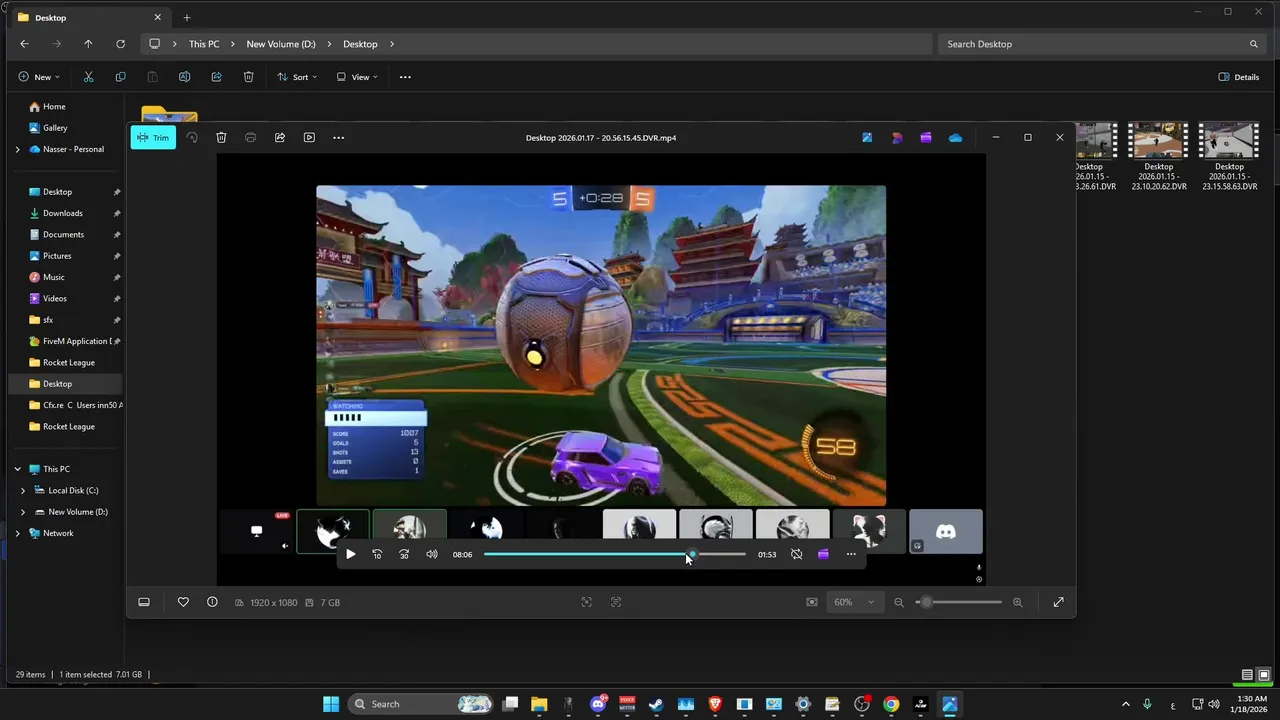Click New Volume (D:) in the address breadcrumb
The height and width of the screenshot is (720, 1280).
(x=281, y=44)
